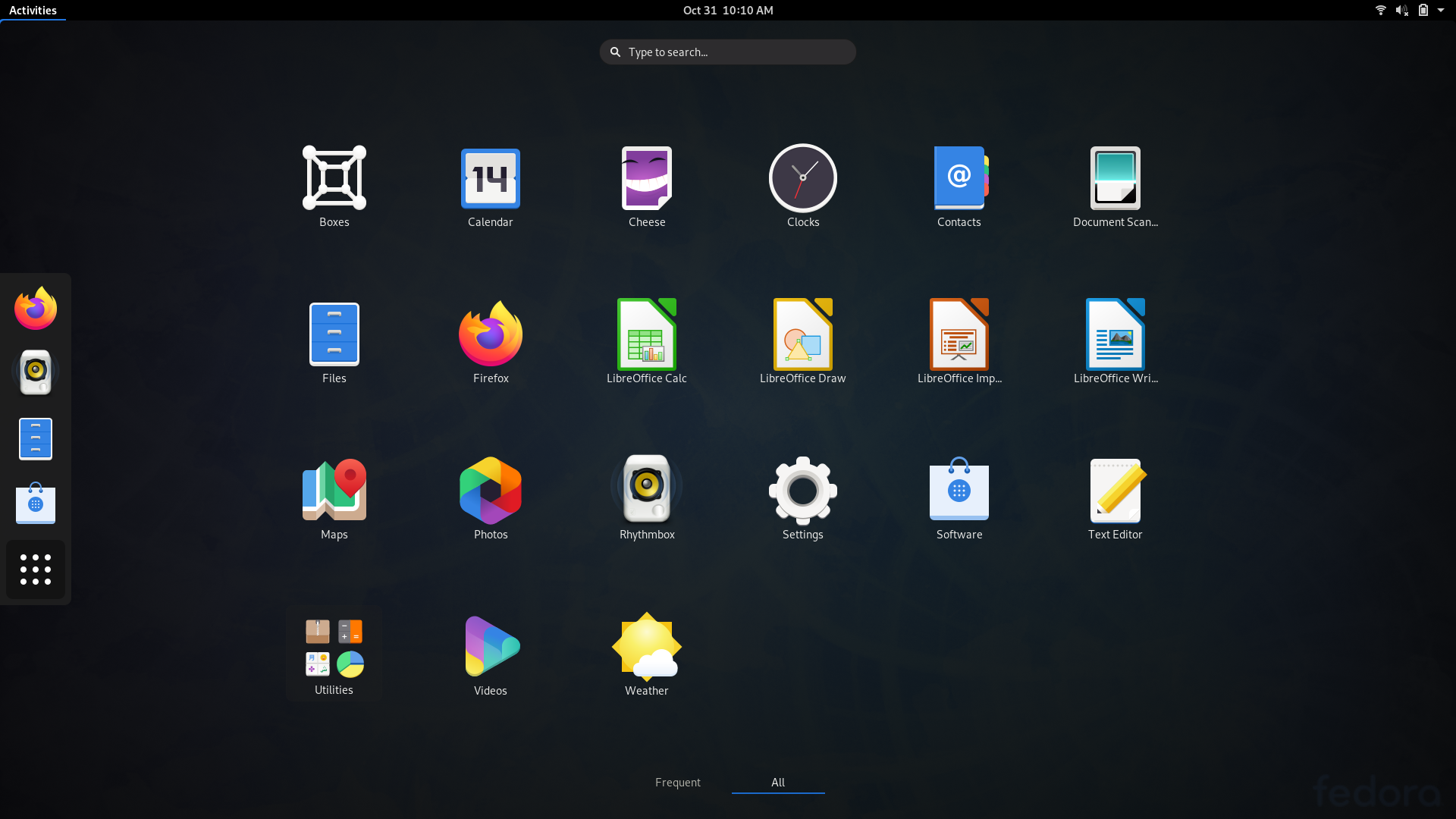
Task: Open the Oct 31 clock menu
Action: (728, 10)
